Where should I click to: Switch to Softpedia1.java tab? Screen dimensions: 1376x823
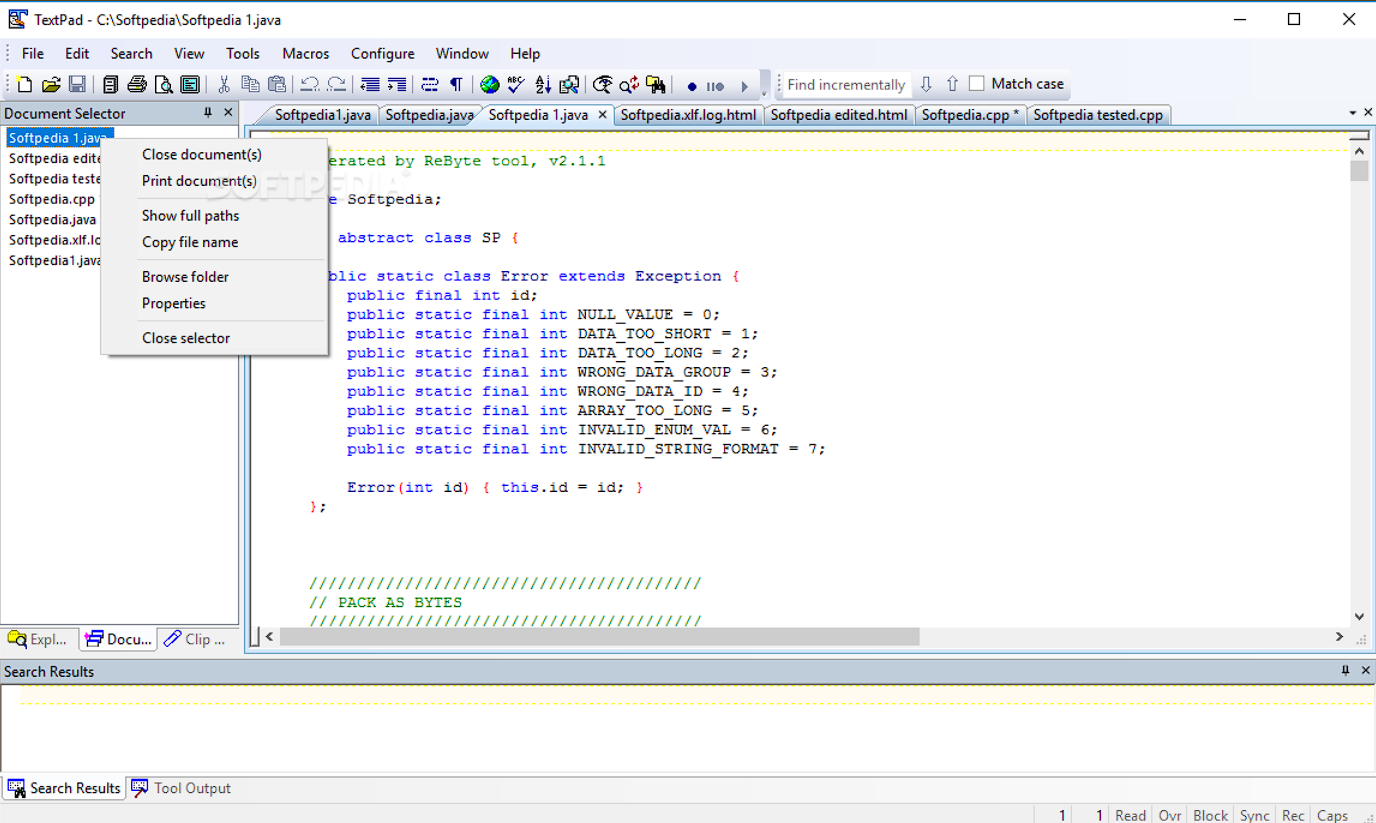tap(321, 115)
